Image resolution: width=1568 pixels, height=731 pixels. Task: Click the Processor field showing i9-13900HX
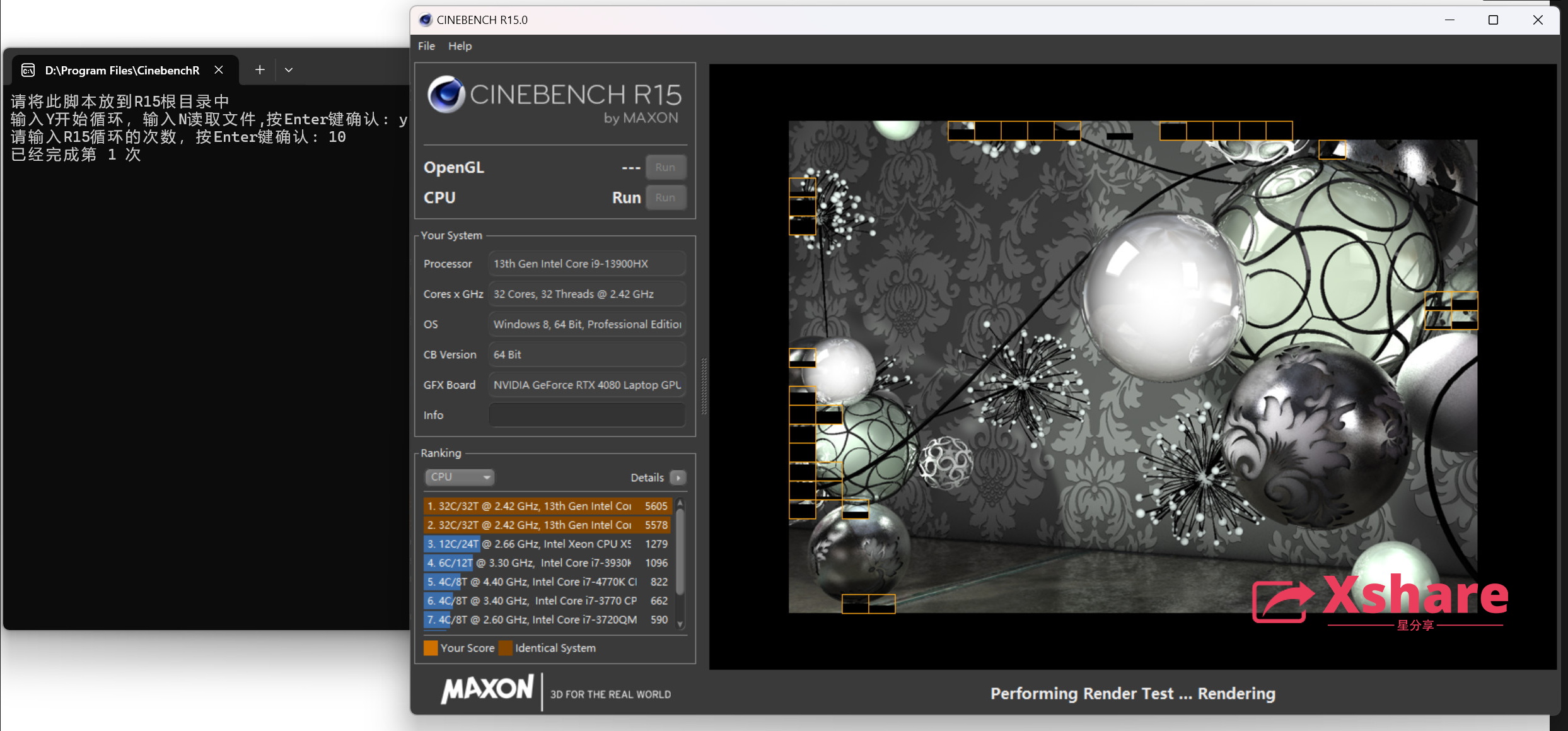click(x=587, y=264)
